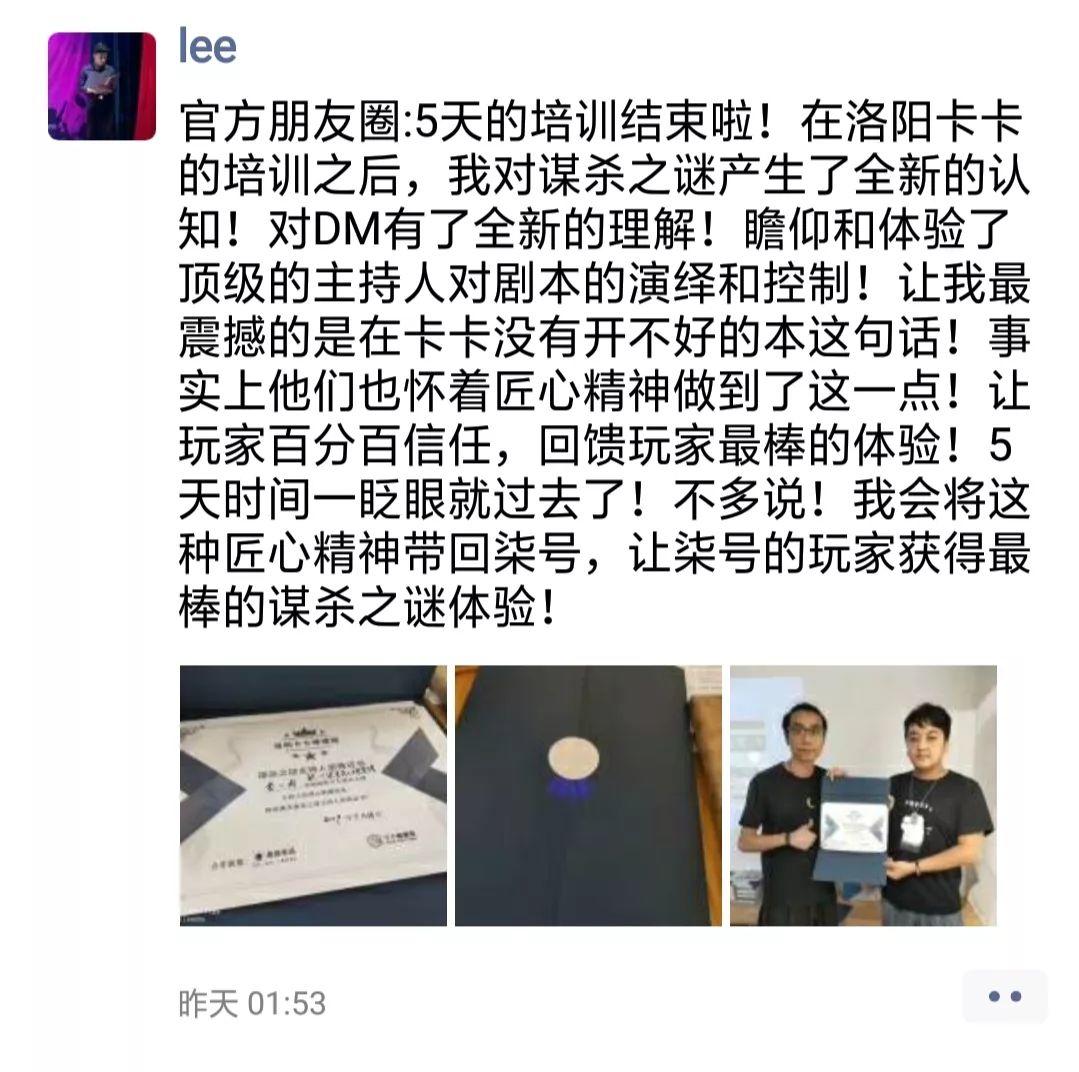Click the round silver seal in middle photo
This screenshot has width=1079, height=1072.
pos(573,759)
